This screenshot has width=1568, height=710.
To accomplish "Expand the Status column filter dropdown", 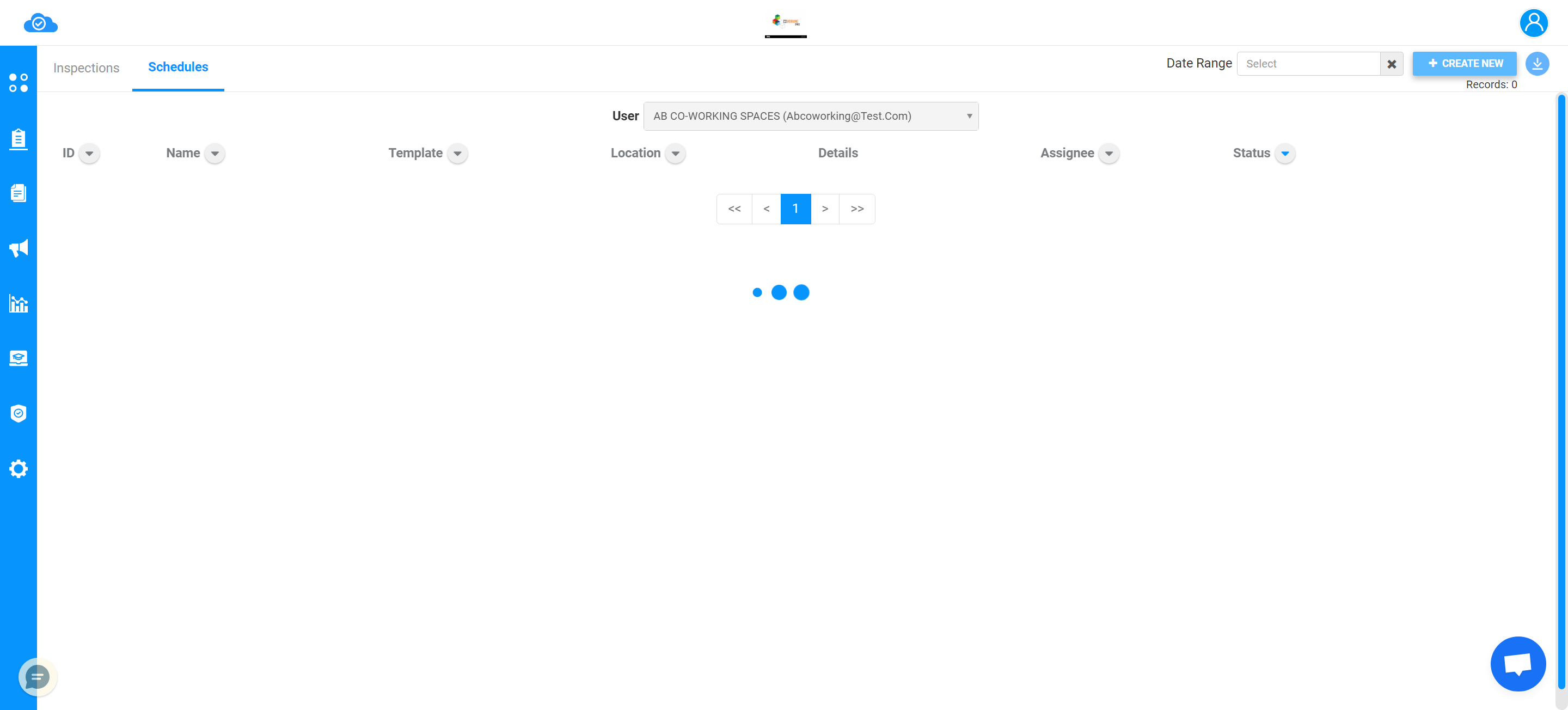I will pos(1285,154).
